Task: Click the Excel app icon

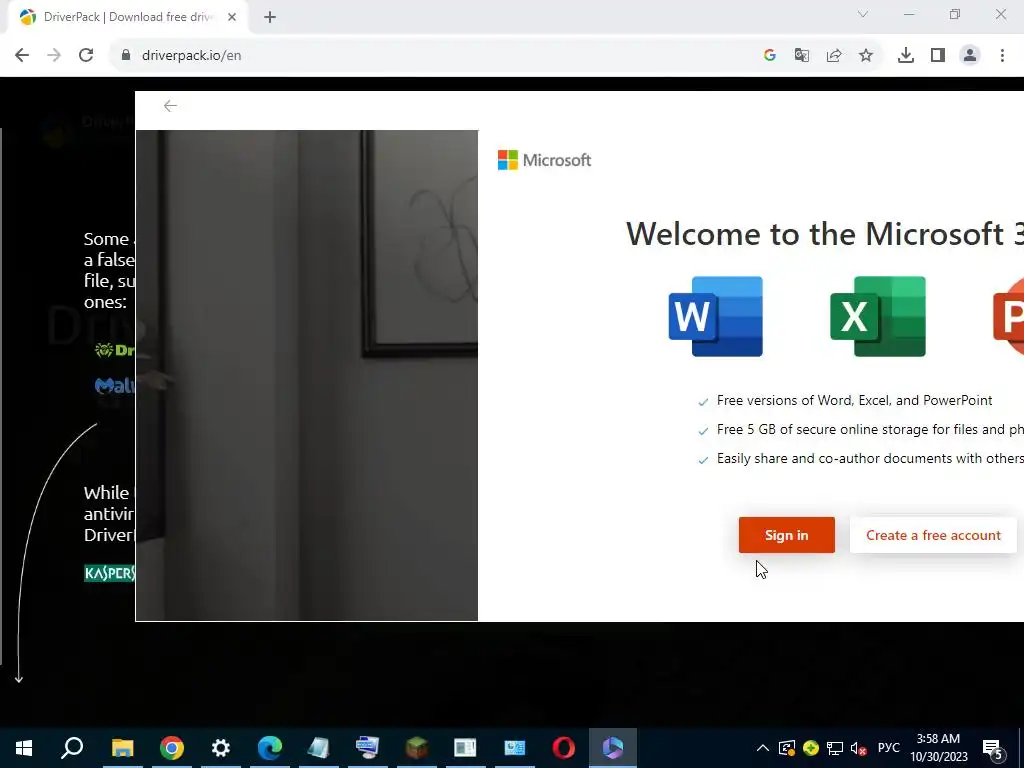Action: 878,317
